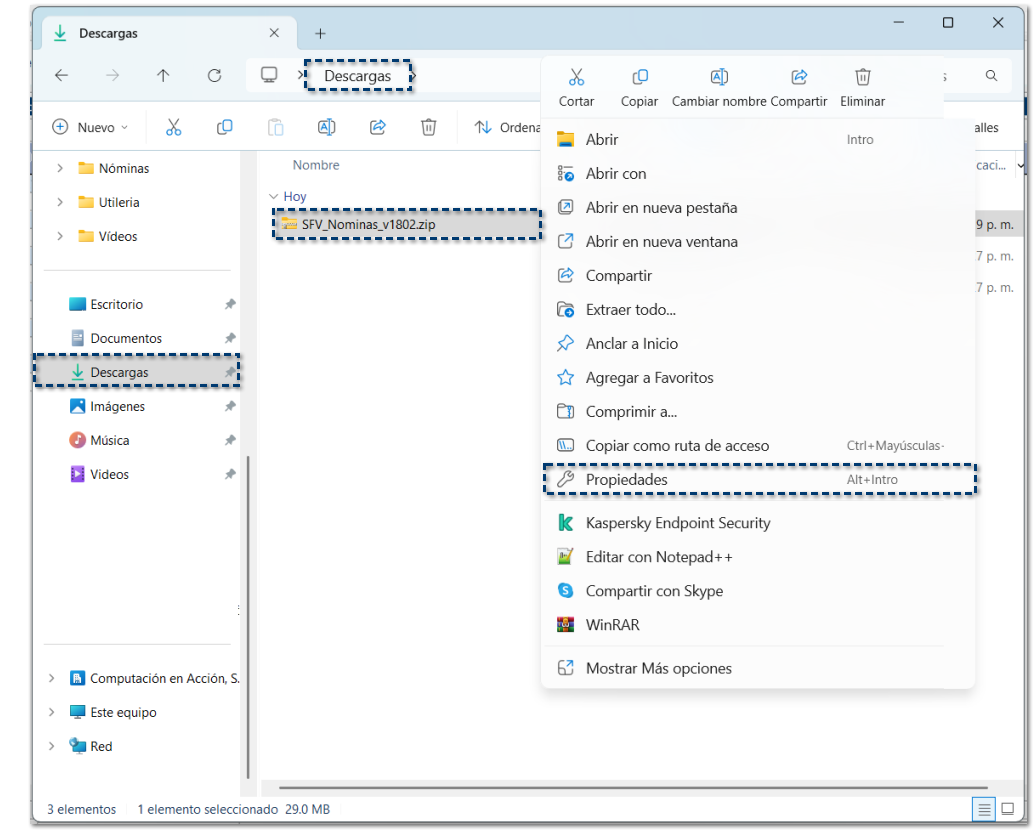Screen dimensions: 1036x833
Task: Click the Cortar scissors icon in context menu
Action: pos(576,77)
